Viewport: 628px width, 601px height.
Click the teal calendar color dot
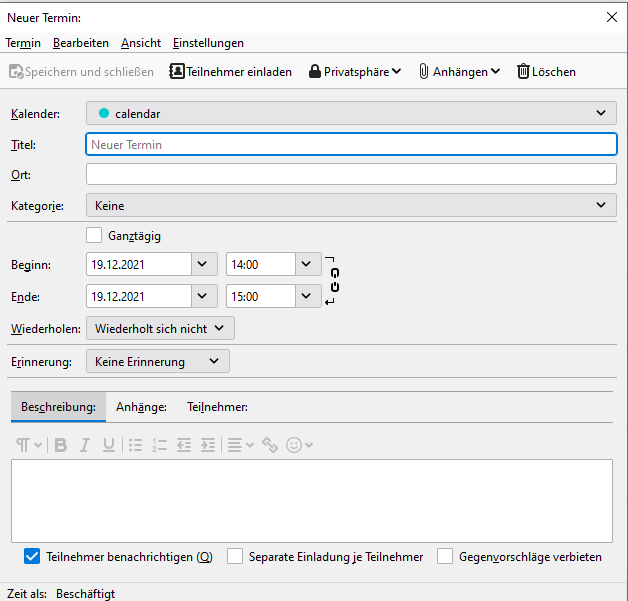click(104, 113)
